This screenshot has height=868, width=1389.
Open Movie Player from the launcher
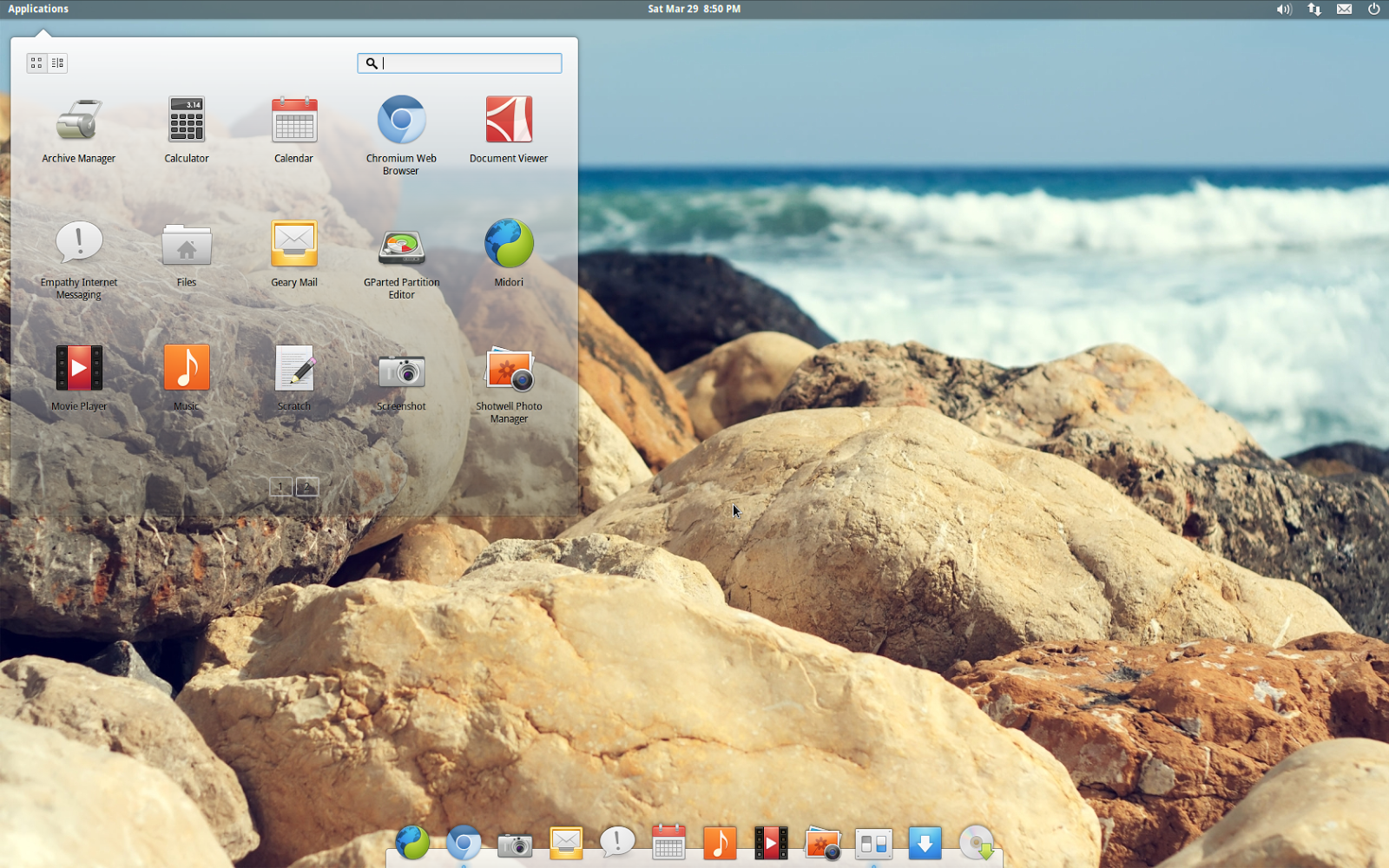coord(79,377)
